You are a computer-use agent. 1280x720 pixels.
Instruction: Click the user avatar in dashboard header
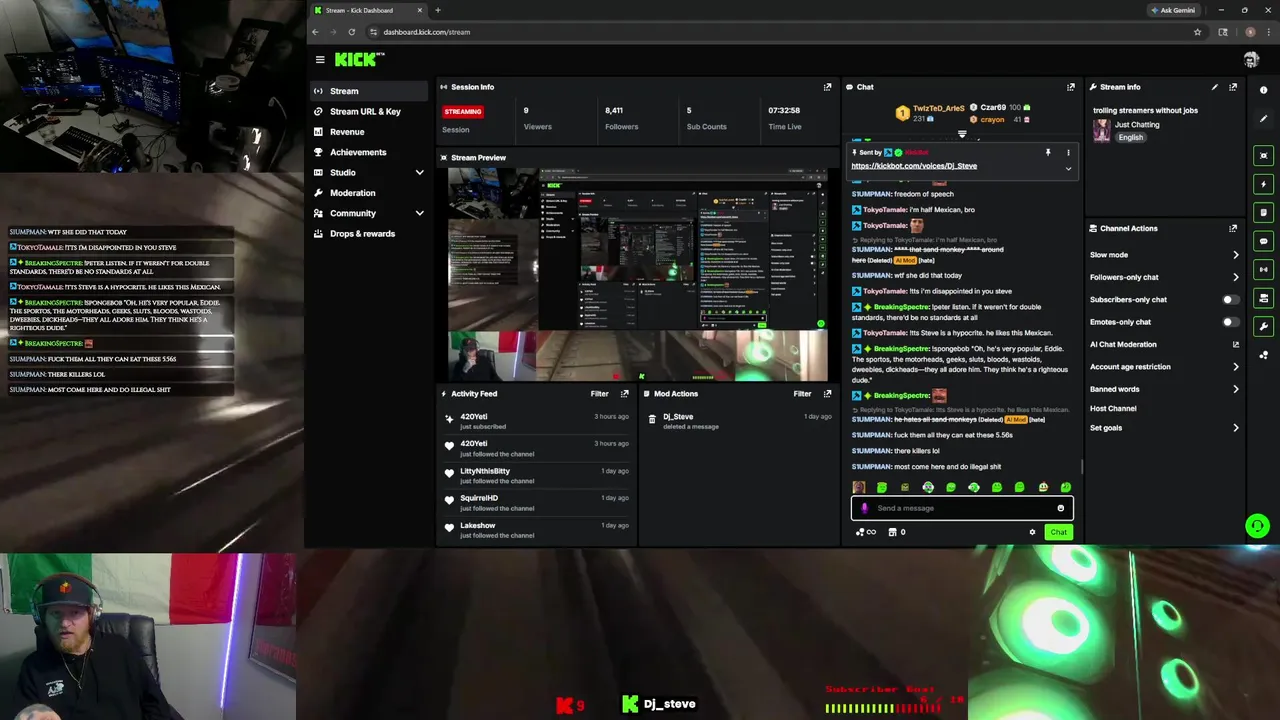click(1251, 60)
